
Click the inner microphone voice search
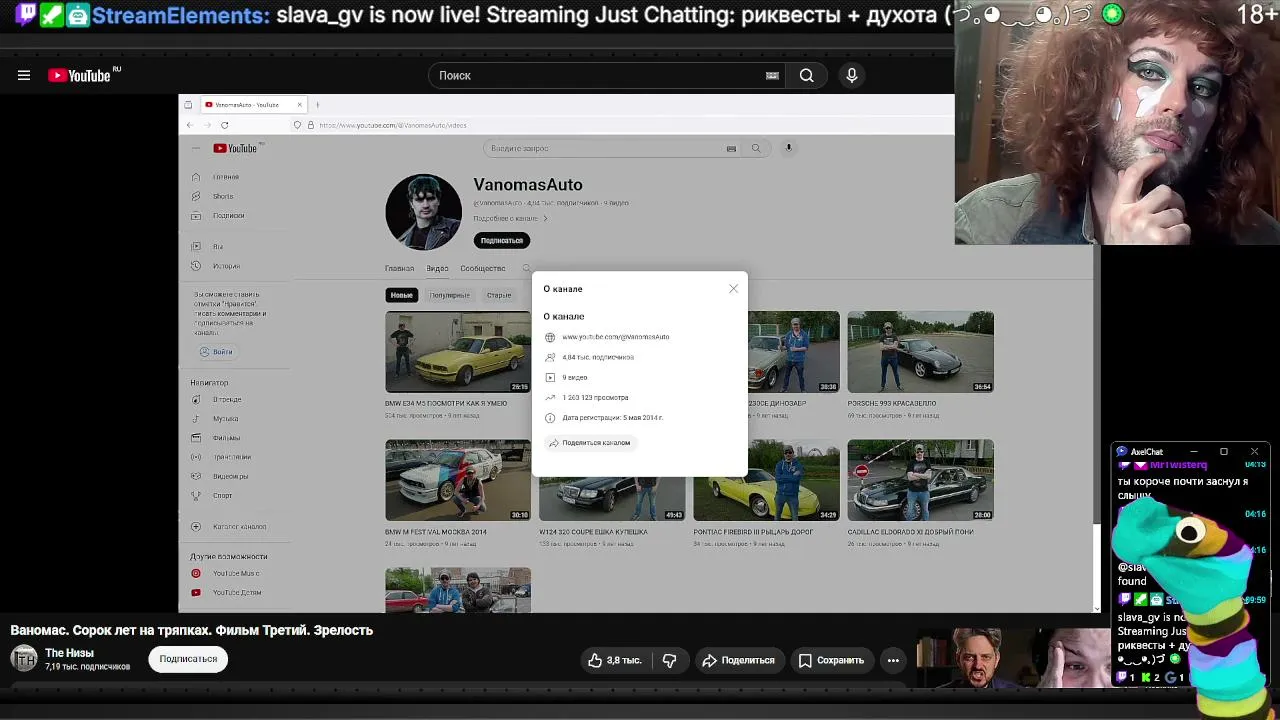pyautogui.click(x=788, y=148)
